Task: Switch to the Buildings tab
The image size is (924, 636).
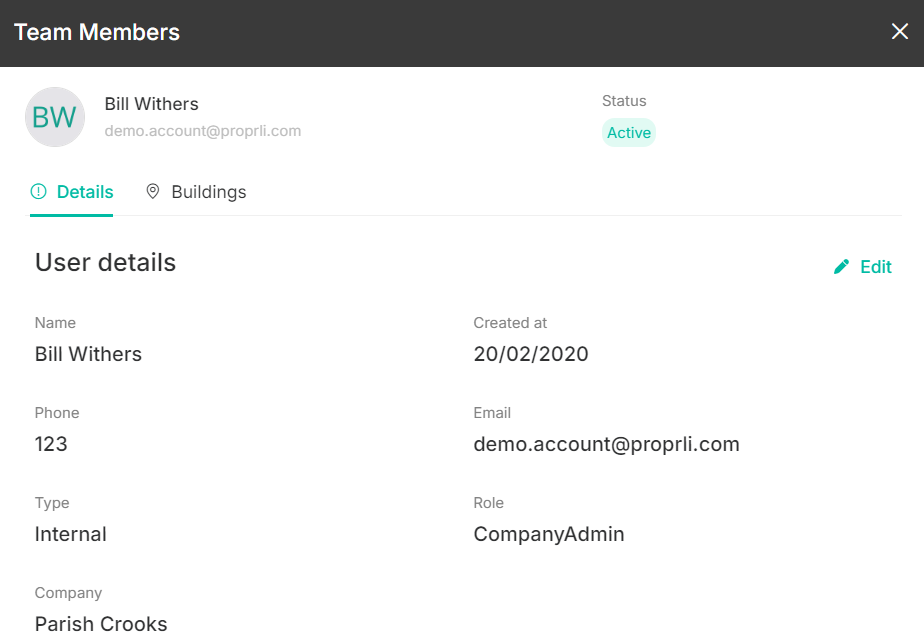Action: pos(196,192)
